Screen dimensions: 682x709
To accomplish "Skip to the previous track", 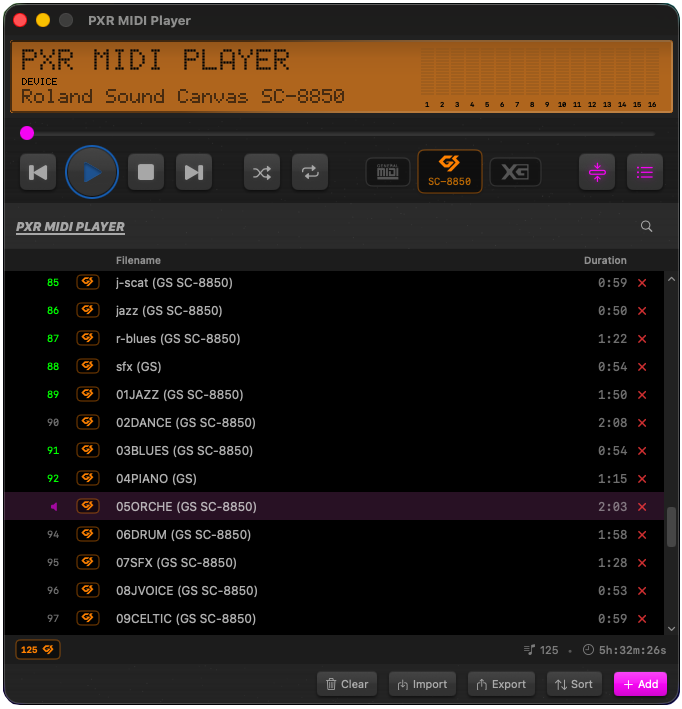I will tap(38, 173).
